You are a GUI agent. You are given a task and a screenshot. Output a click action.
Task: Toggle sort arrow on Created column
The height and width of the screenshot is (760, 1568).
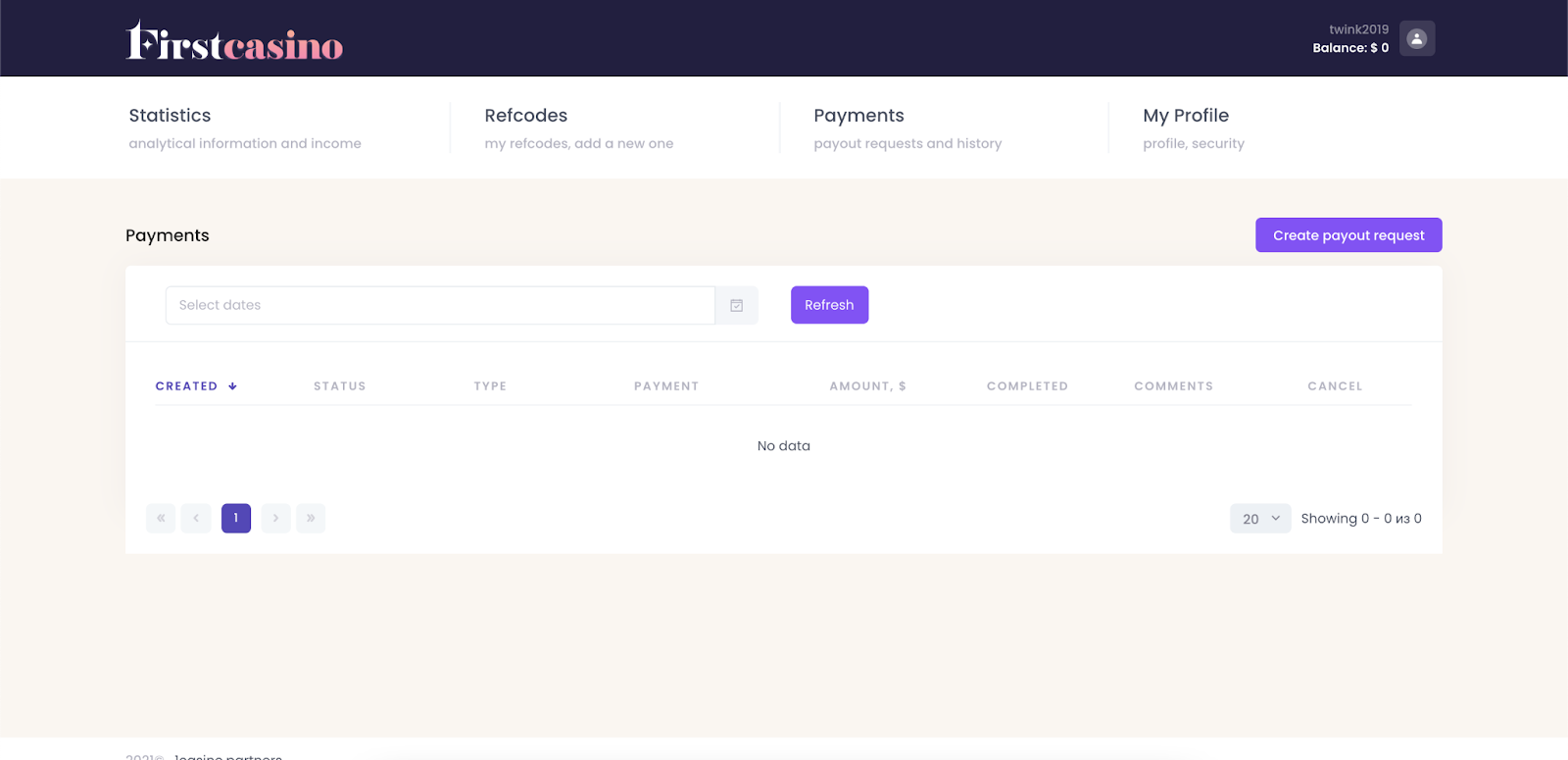pos(232,386)
